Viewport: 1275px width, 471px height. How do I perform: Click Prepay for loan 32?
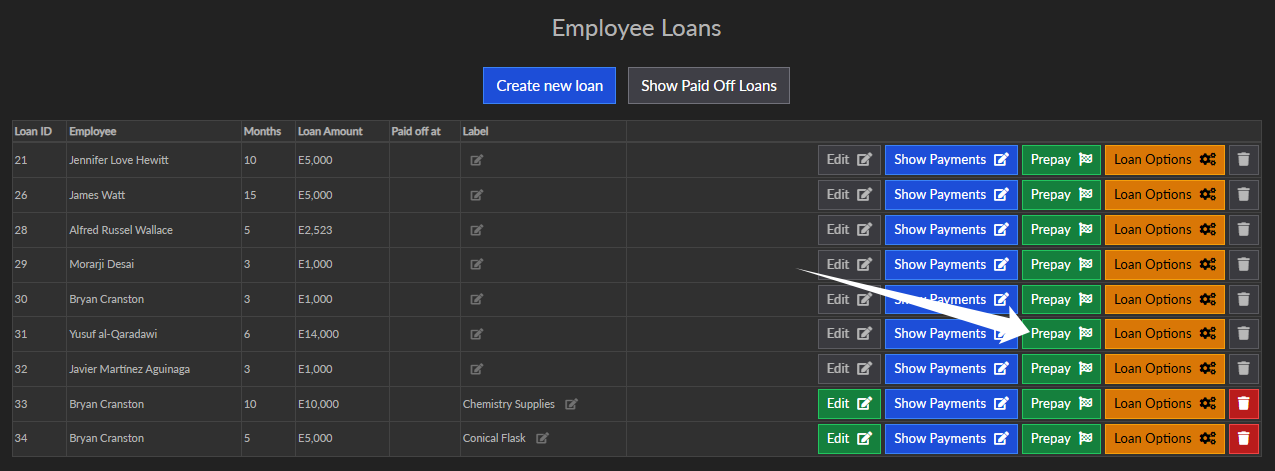(1061, 369)
